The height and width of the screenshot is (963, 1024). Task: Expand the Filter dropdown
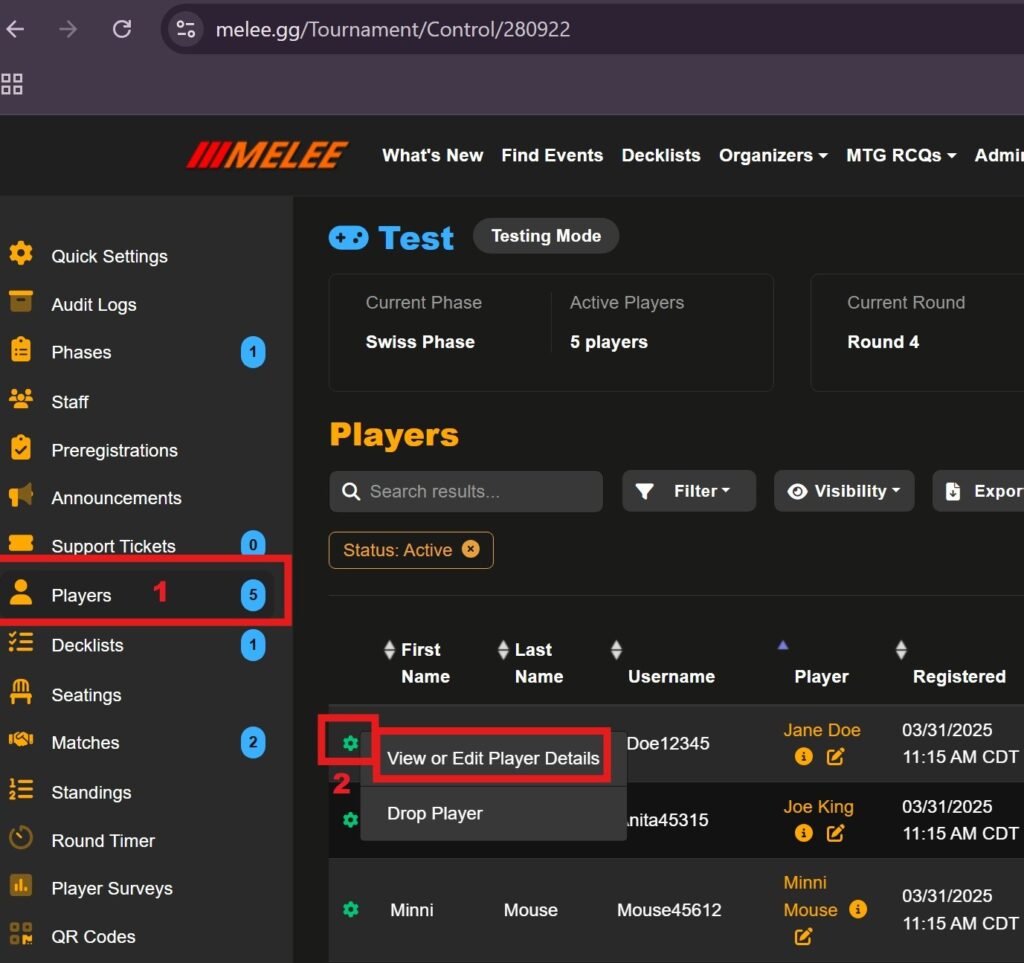click(688, 491)
